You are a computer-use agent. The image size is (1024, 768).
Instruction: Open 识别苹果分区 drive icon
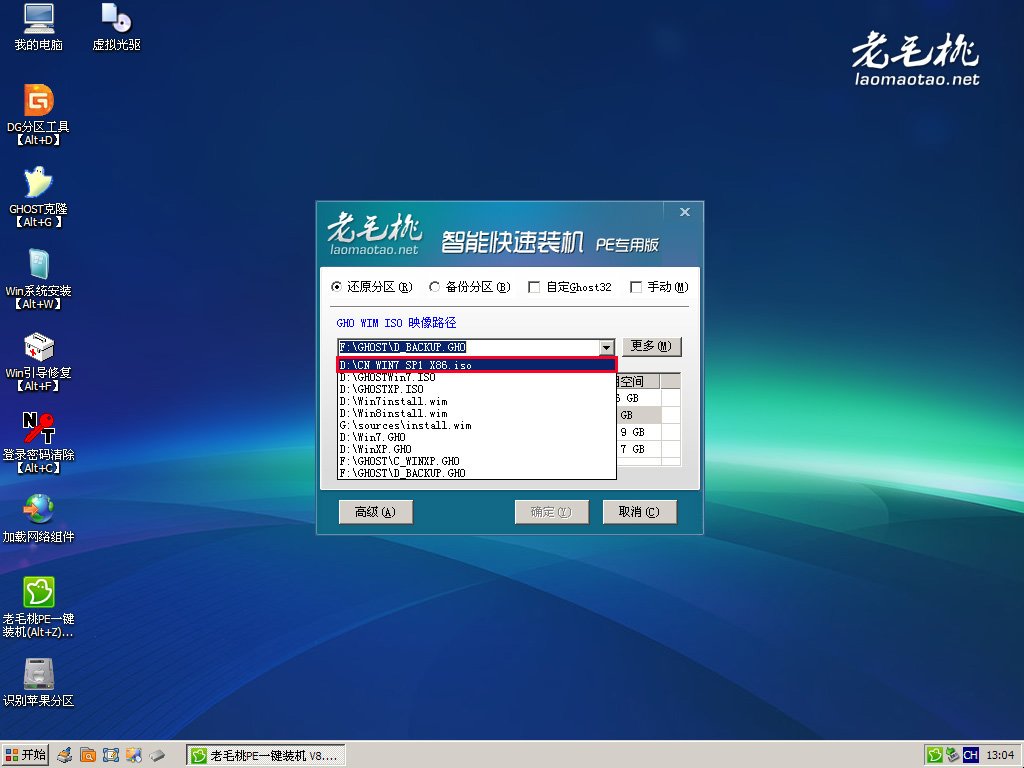point(39,682)
